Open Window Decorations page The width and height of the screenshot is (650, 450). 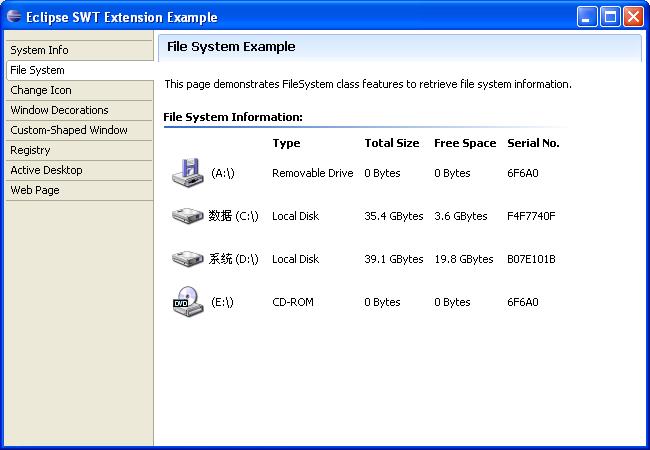[x=80, y=110]
